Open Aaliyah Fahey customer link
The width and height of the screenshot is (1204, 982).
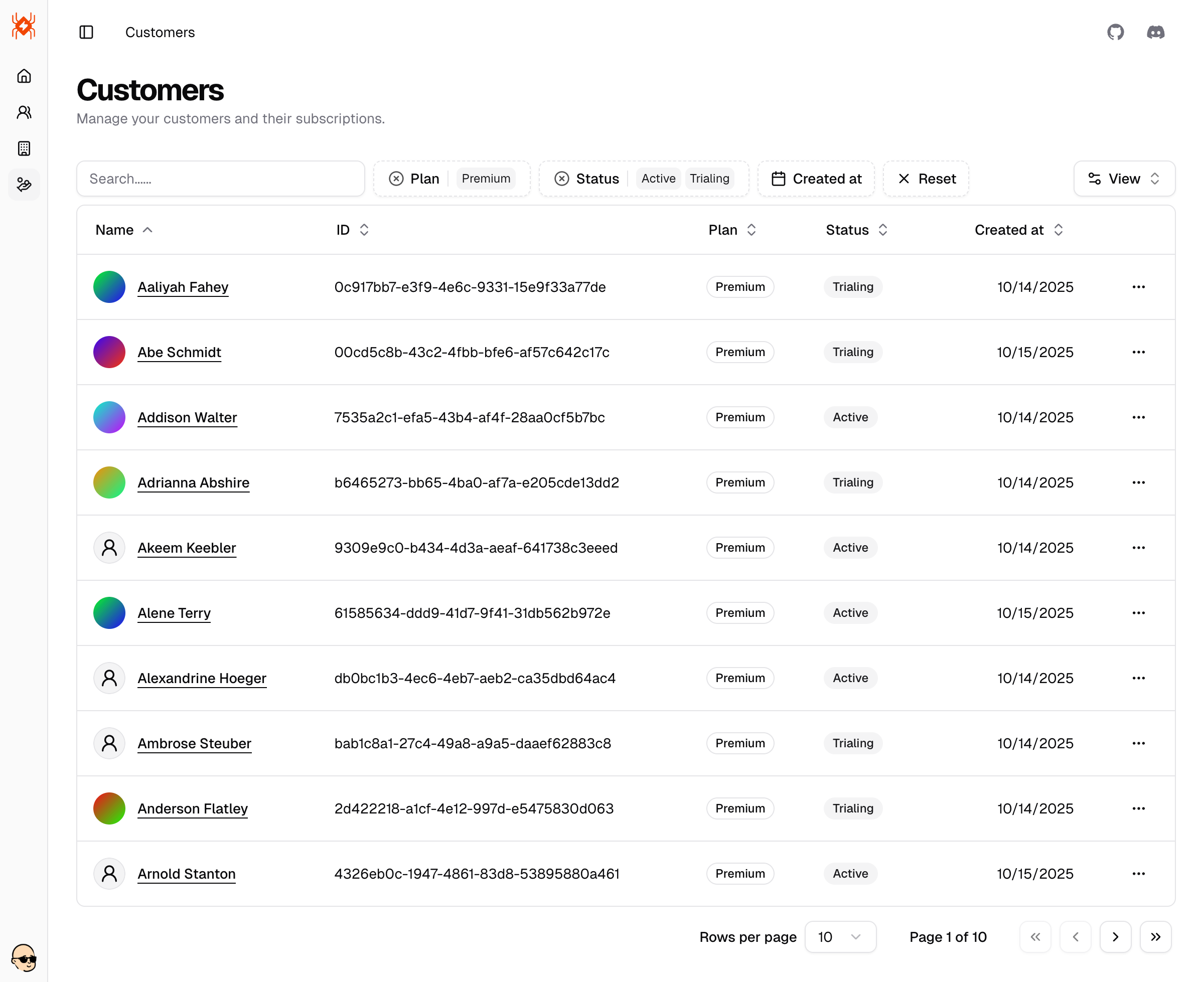tap(183, 287)
